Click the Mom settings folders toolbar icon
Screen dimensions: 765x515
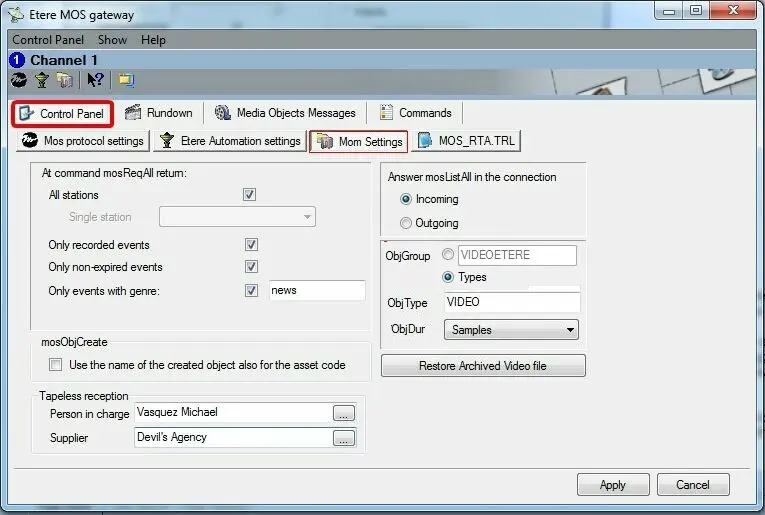(x=65, y=80)
